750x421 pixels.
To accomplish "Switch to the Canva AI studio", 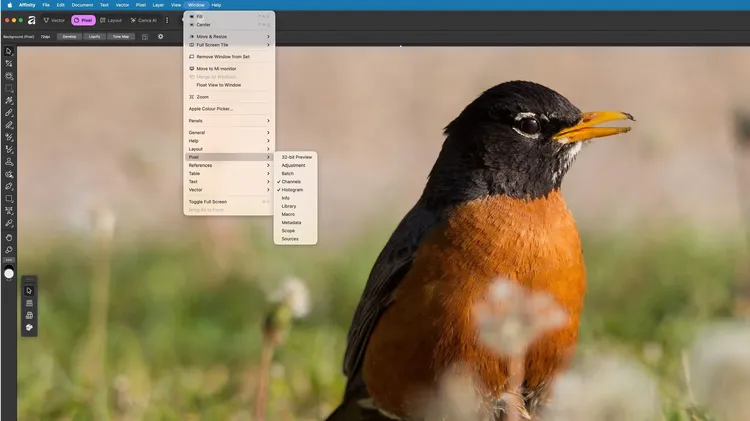I will point(143,20).
